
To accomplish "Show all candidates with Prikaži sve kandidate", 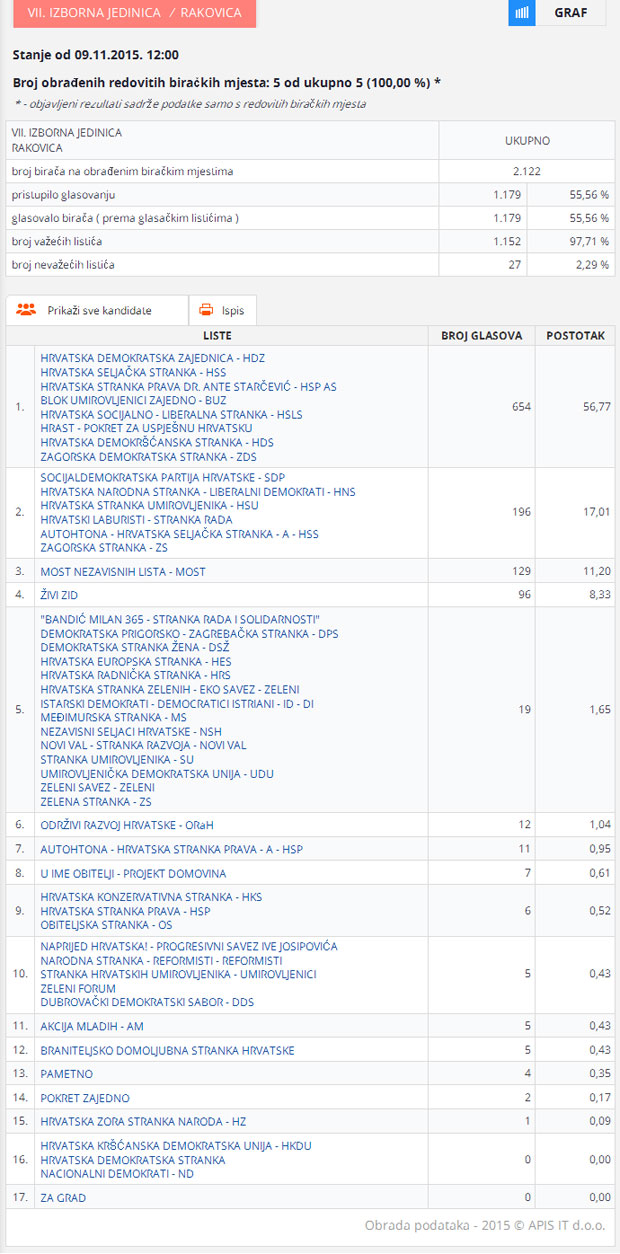I will pos(99,310).
